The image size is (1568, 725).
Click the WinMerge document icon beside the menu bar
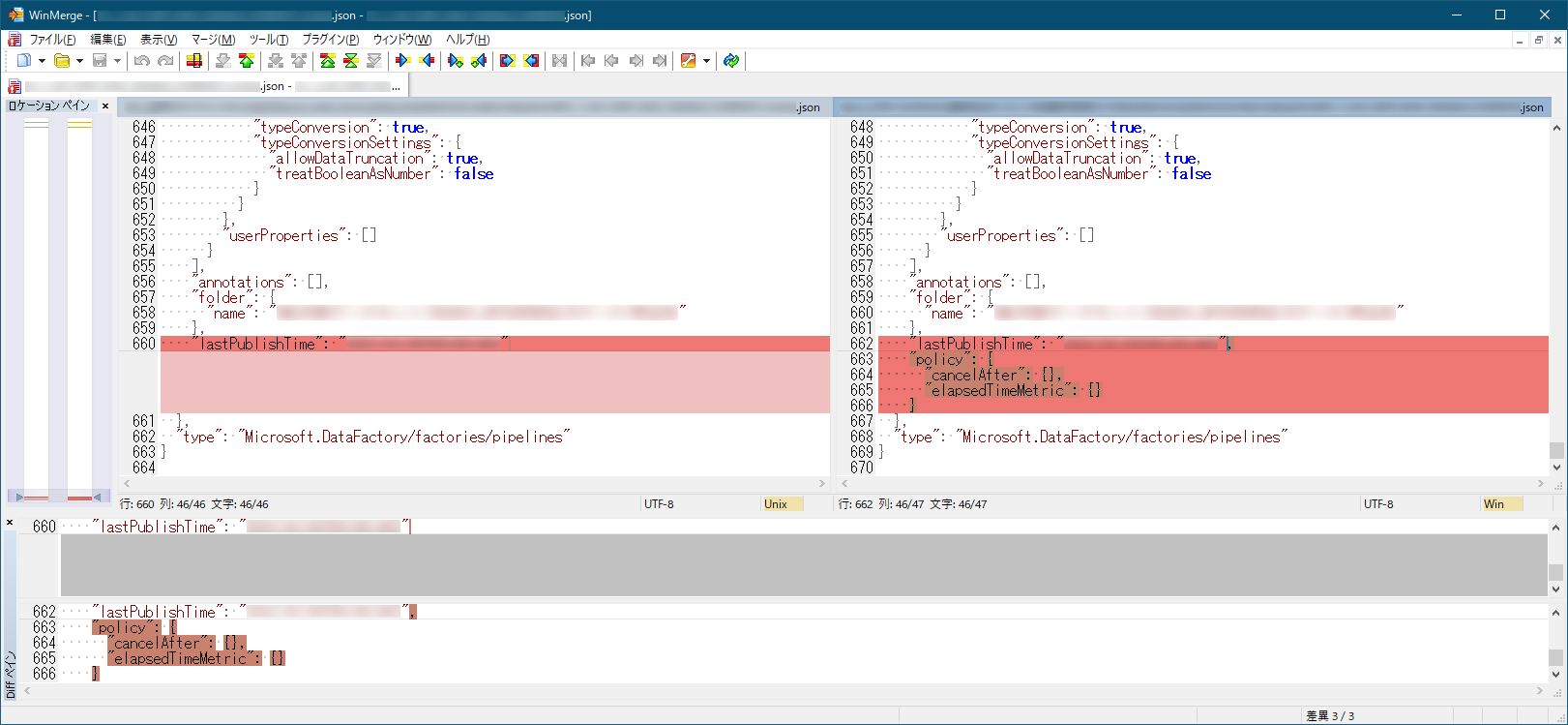pos(14,40)
